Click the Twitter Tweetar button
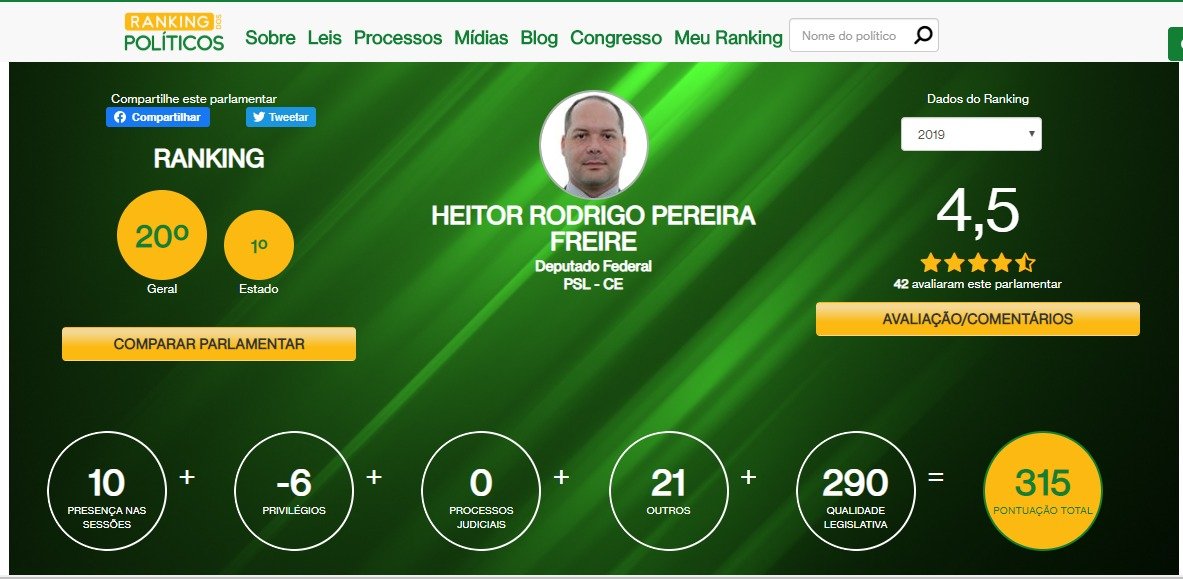This screenshot has height=579, width=1183. coord(281,117)
